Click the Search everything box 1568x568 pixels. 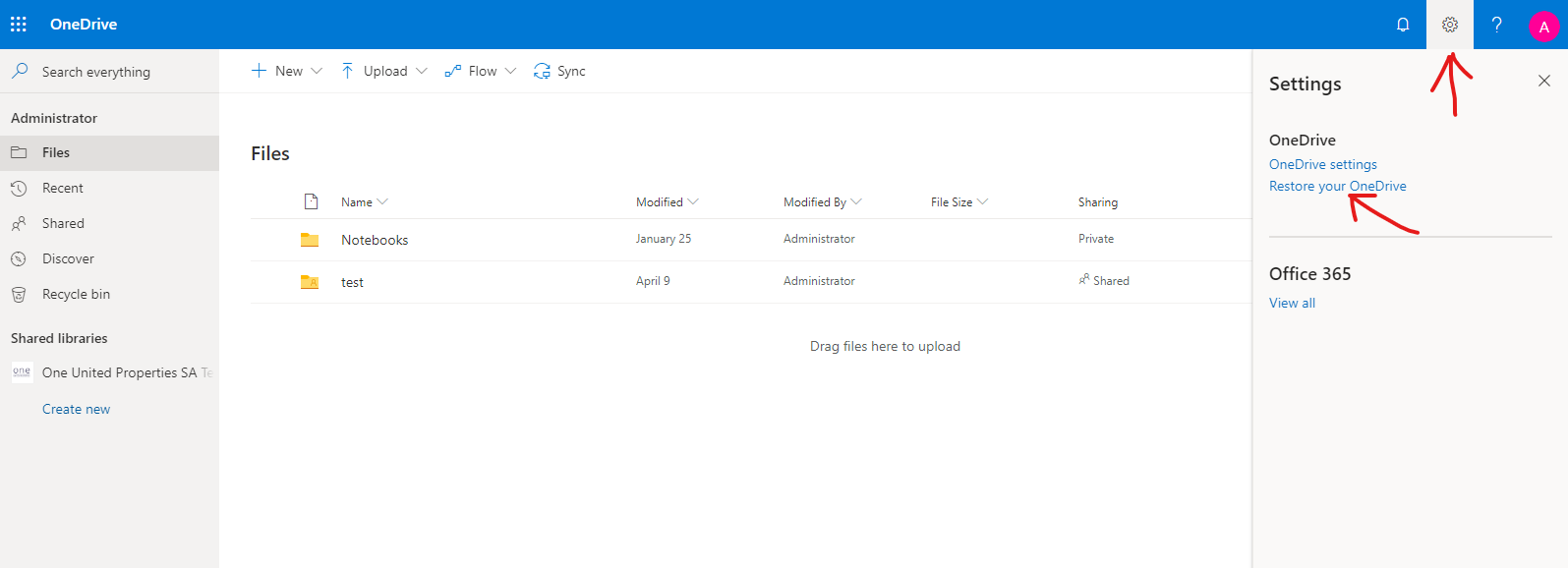click(96, 72)
